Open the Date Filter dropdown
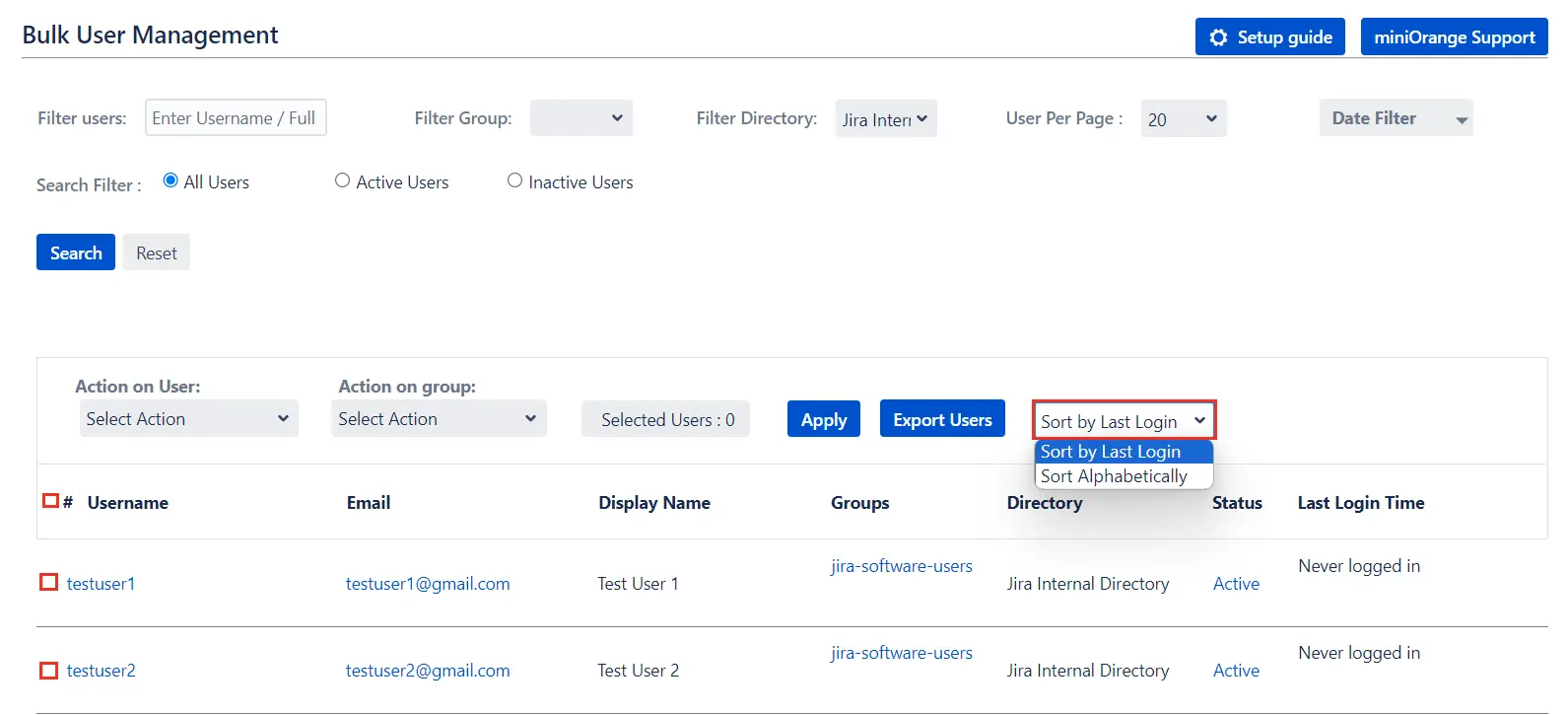Image resolution: width=1568 pixels, height=715 pixels. point(1396,118)
